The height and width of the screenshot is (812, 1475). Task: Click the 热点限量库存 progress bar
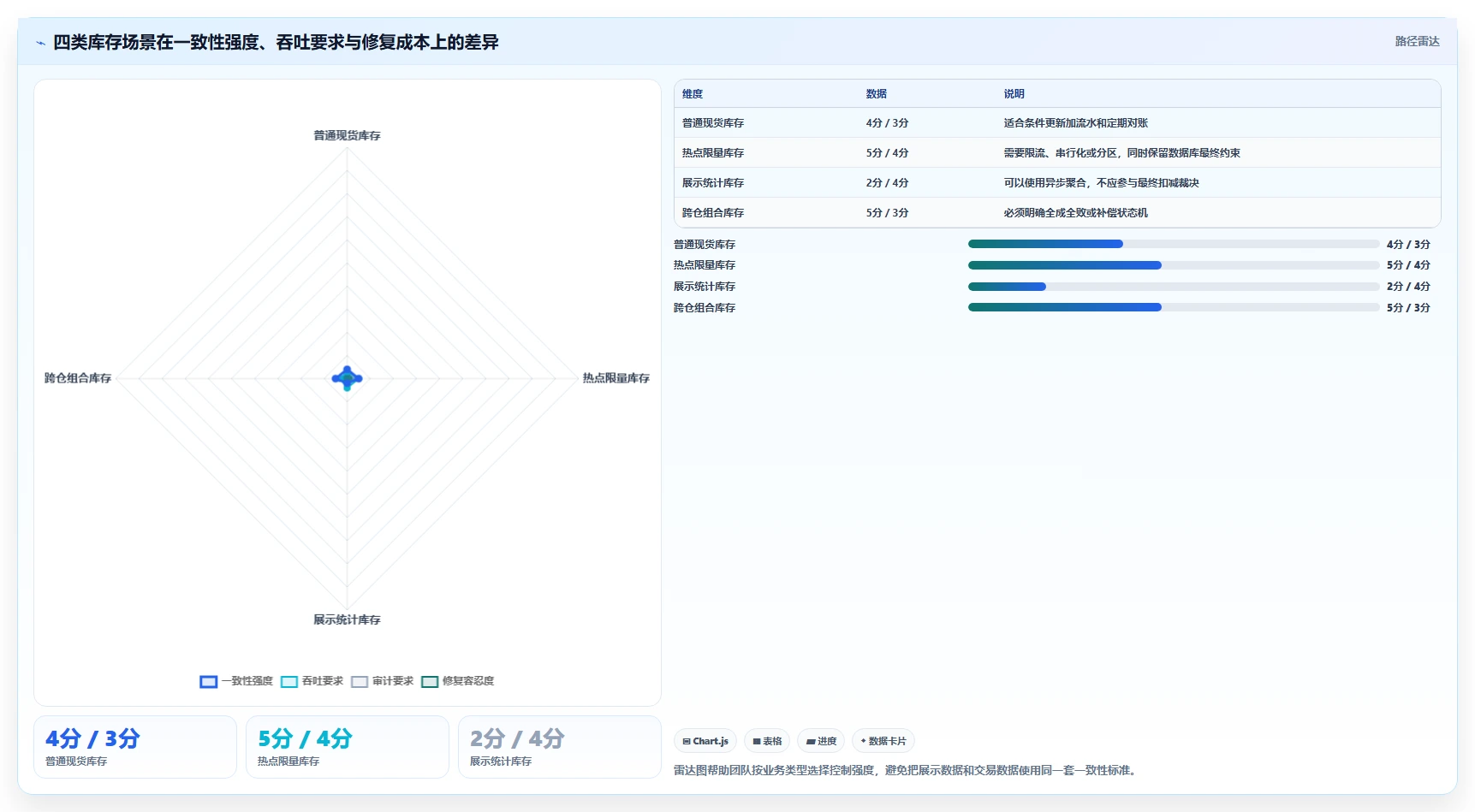1174,265
